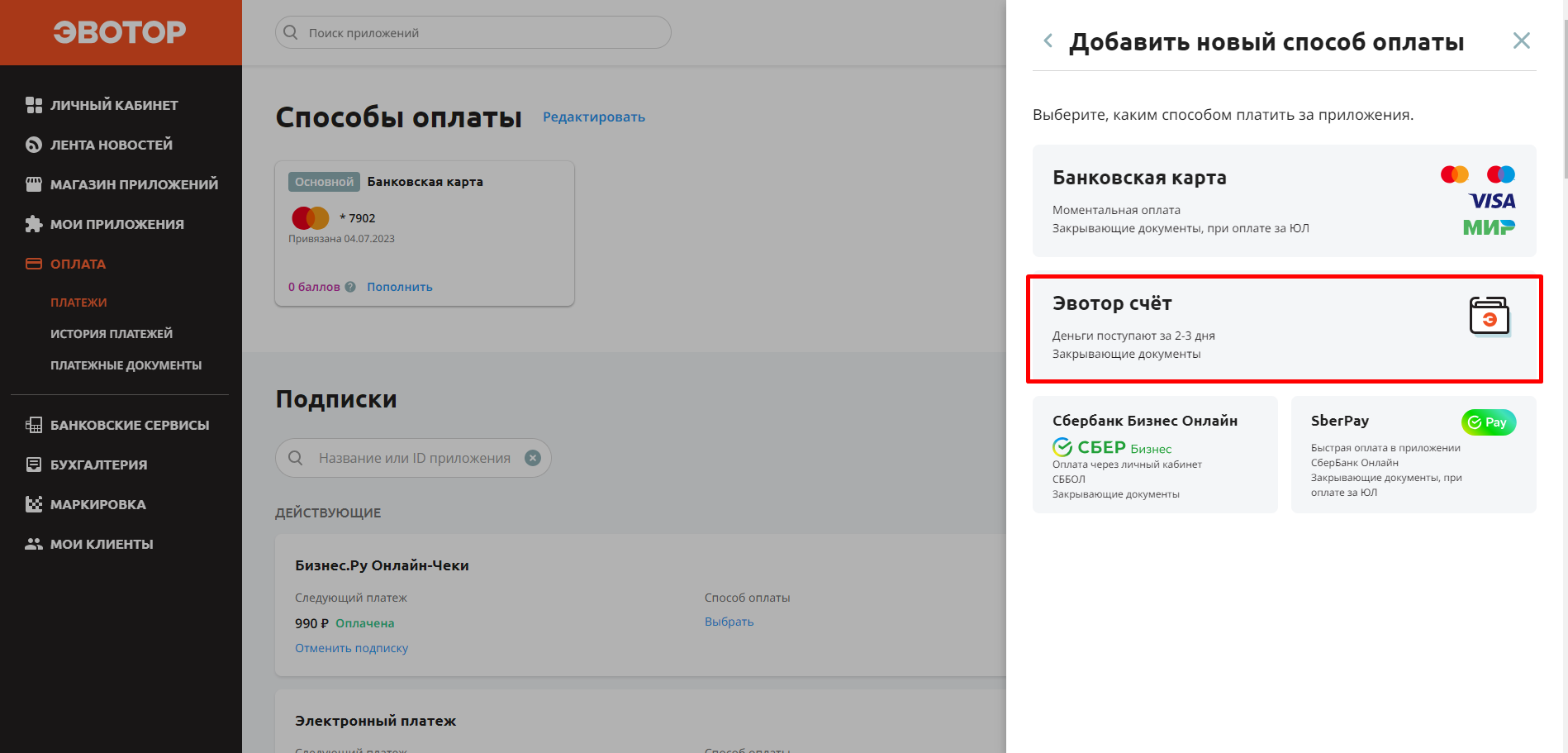The image size is (1568, 753).
Task: Open История платежей submenu item
Action: pyautogui.click(x=112, y=334)
